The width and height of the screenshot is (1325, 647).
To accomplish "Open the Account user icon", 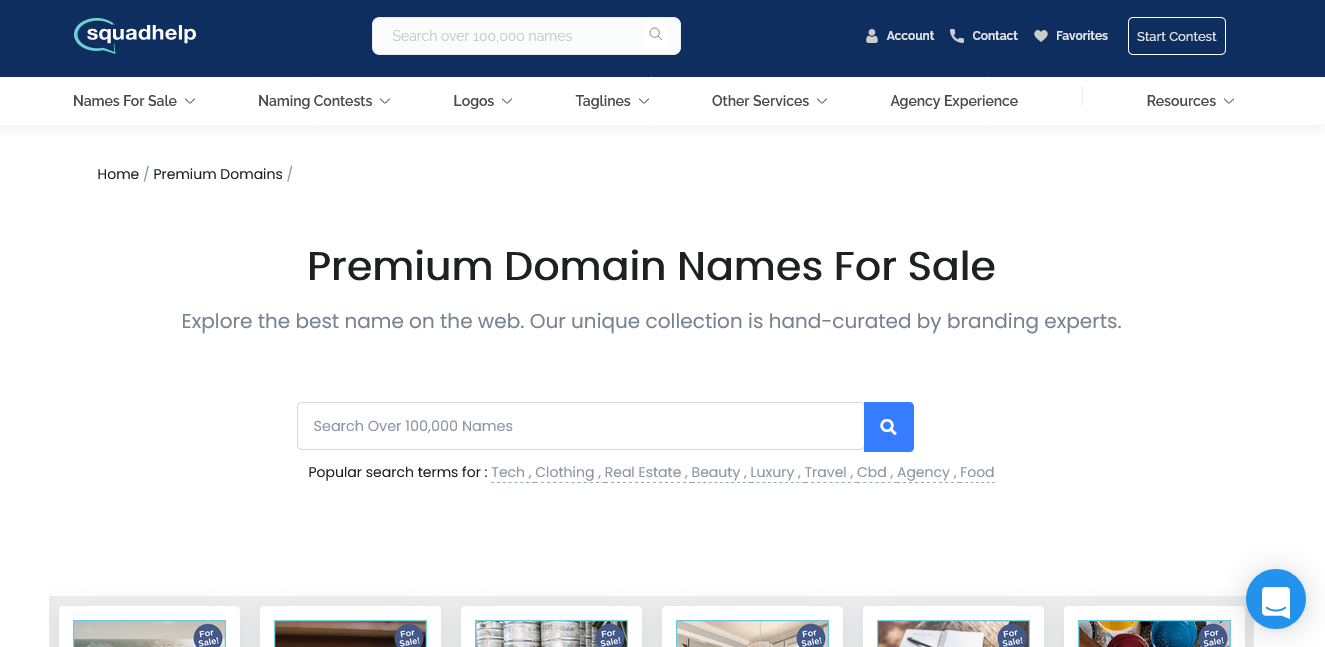I will click(x=872, y=36).
